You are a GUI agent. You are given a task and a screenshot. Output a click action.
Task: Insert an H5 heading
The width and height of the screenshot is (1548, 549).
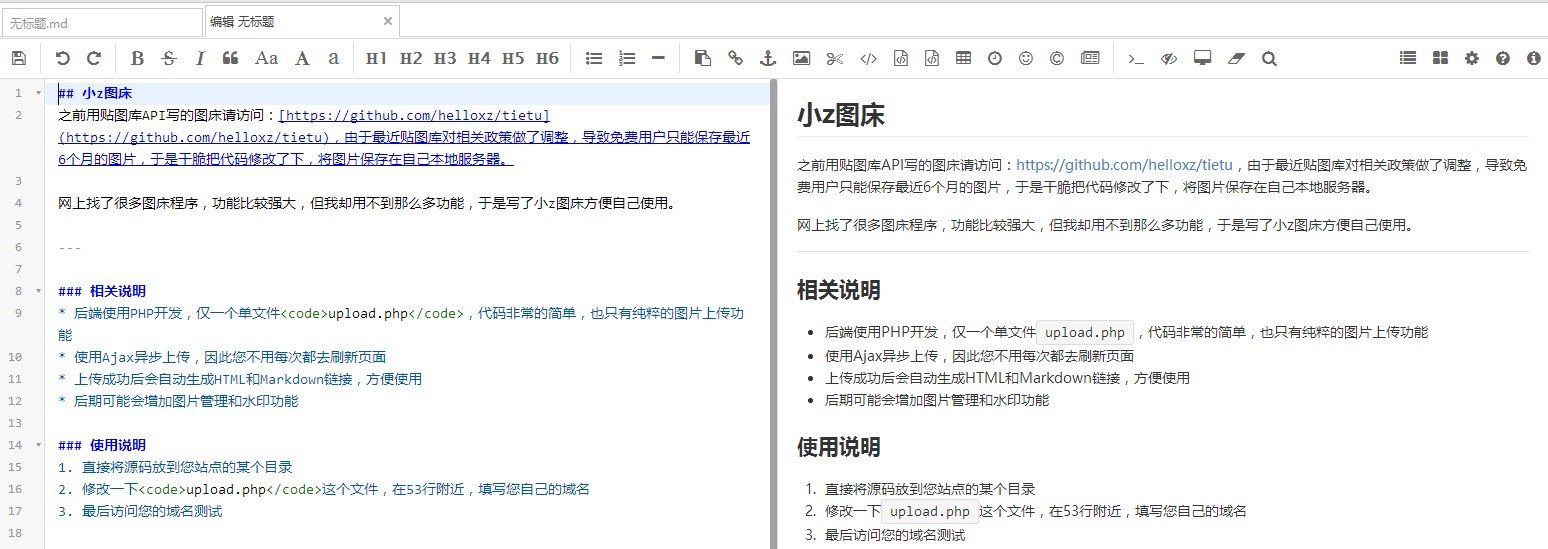click(x=513, y=59)
